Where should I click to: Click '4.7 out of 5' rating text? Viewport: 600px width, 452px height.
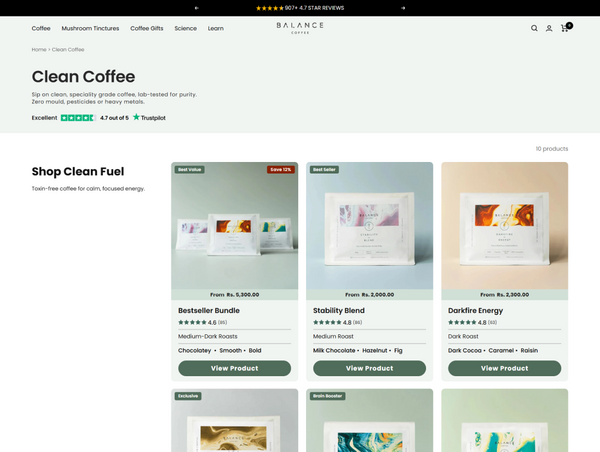coord(114,118)
